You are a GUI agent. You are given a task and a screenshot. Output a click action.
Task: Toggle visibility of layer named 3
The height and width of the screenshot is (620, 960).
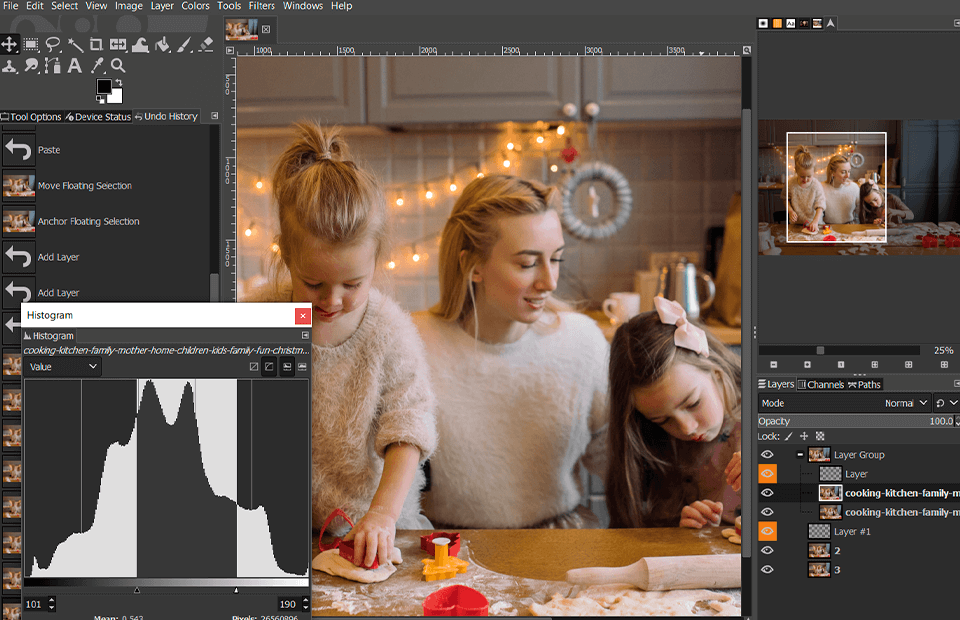(x=767, y=569)
